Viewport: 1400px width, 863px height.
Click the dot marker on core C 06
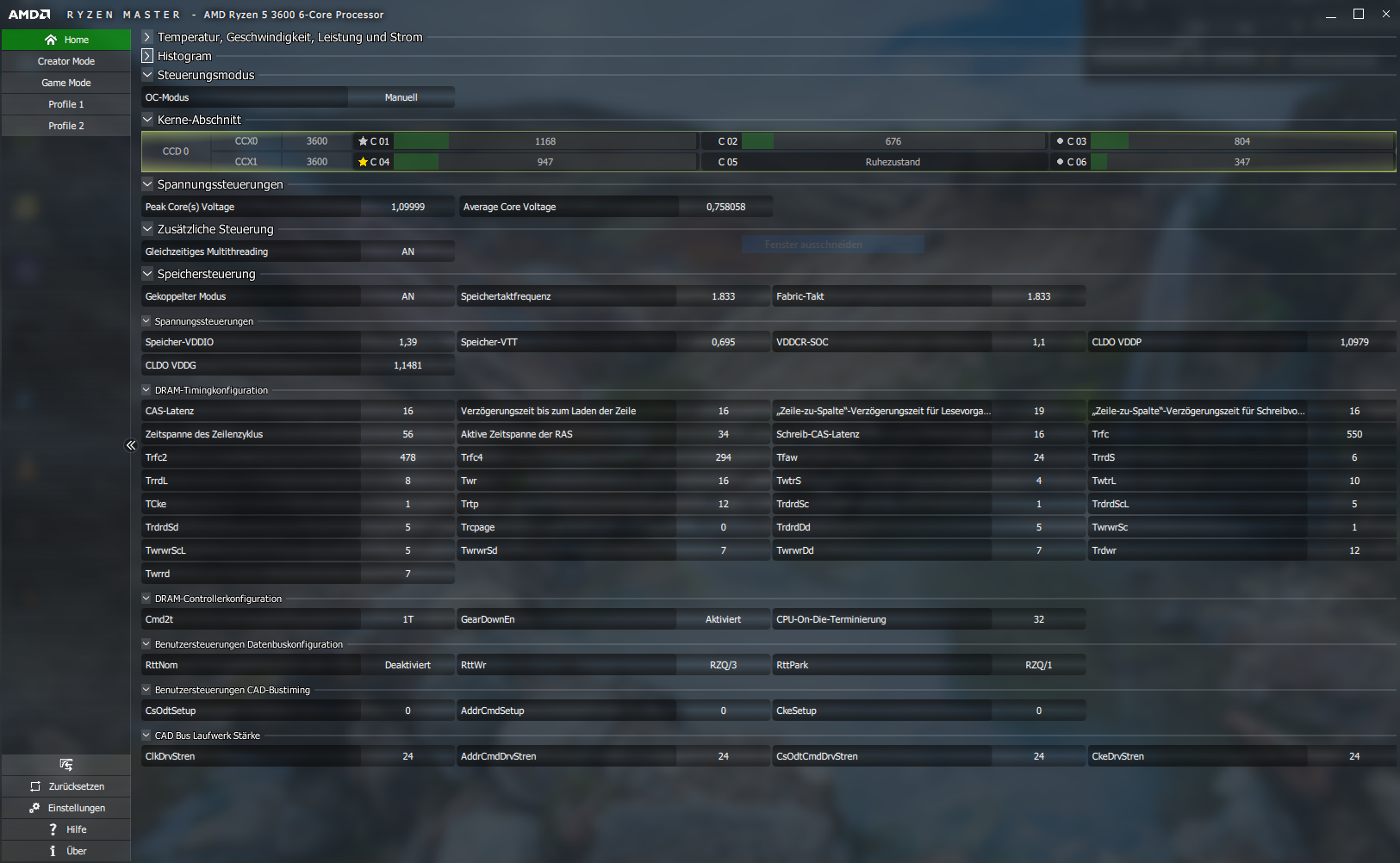point(1060,161)
